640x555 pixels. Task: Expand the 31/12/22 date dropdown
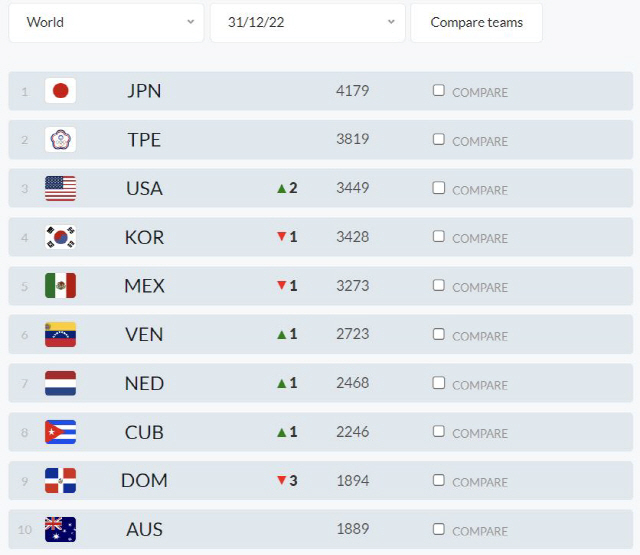click(x=308, y=22)
